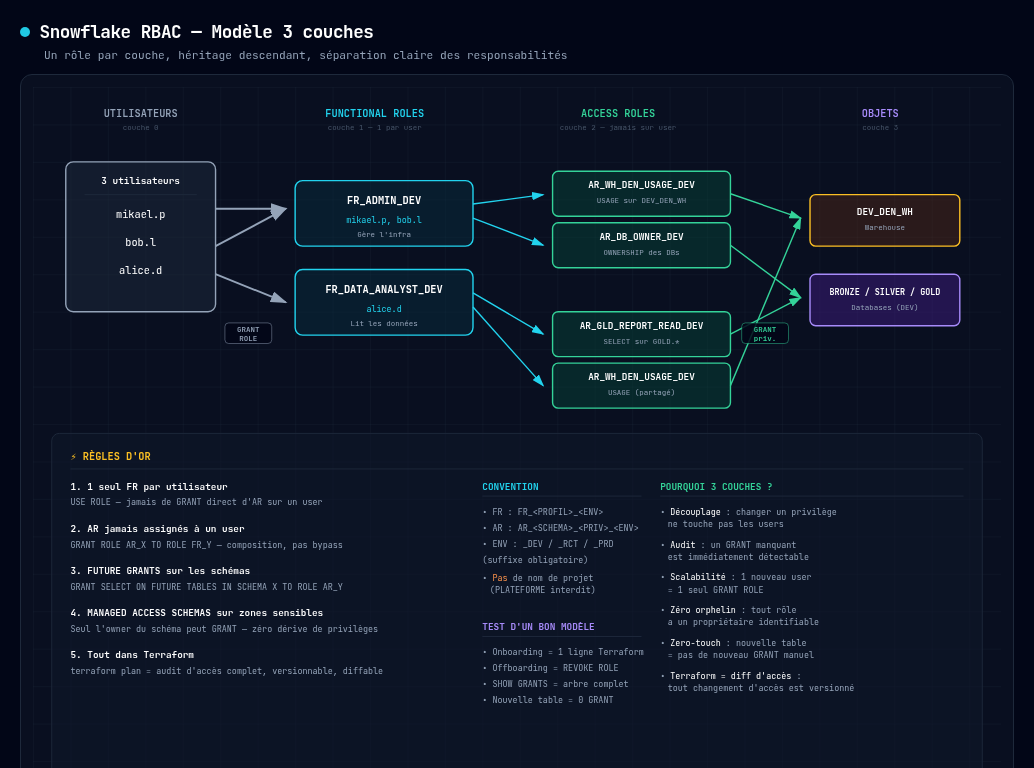Select the 'Zero-touch' bullet point
The image size is (1034, 768).
coord(738,649)
